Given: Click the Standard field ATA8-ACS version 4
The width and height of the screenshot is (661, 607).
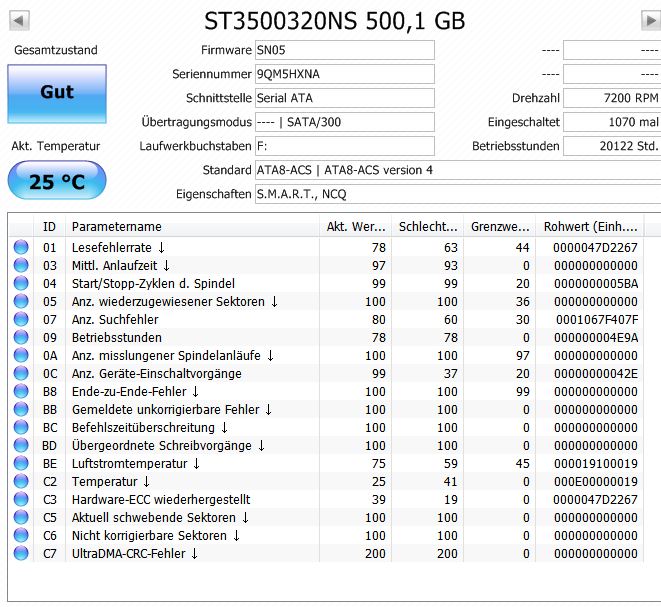Looking at the screenshot, I should tap(458, 170).
